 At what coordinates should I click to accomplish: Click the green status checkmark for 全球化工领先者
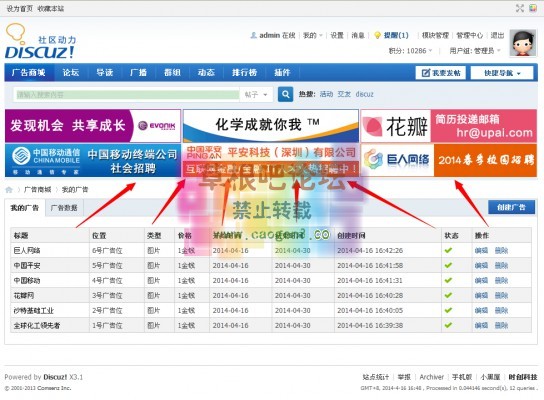(x=448, y=325)
